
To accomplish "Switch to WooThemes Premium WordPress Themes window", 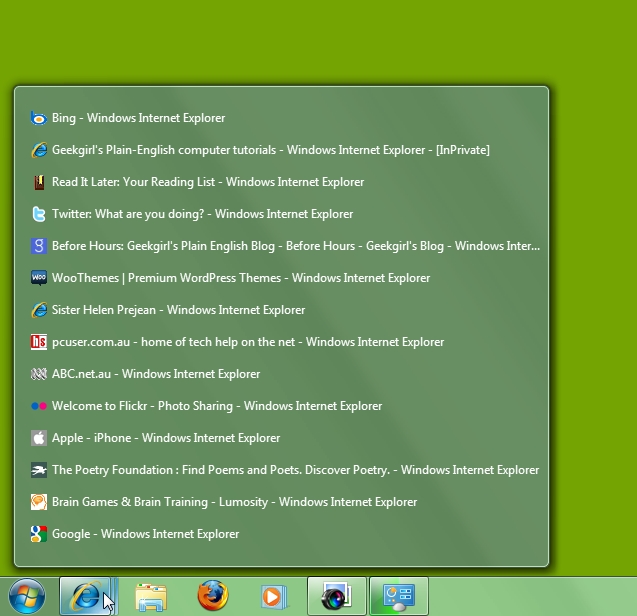I will pos(282,278).
